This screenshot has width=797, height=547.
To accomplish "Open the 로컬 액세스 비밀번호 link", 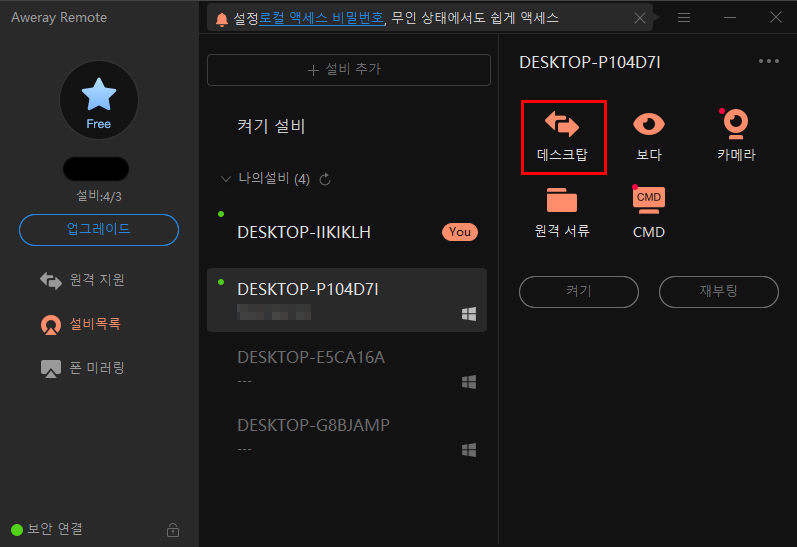I will click(x=321, y=18).
